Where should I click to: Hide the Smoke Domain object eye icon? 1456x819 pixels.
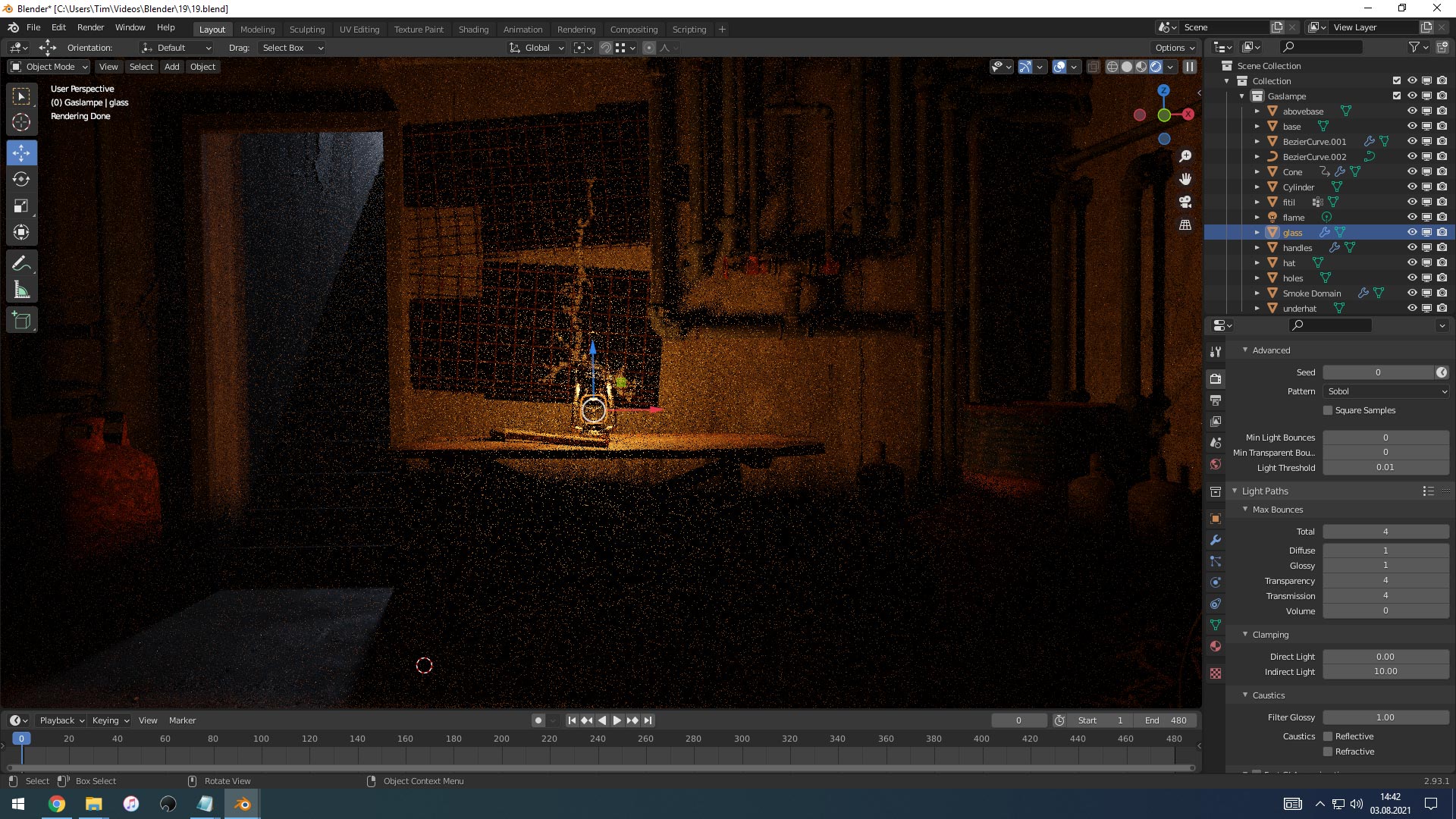1412,293
